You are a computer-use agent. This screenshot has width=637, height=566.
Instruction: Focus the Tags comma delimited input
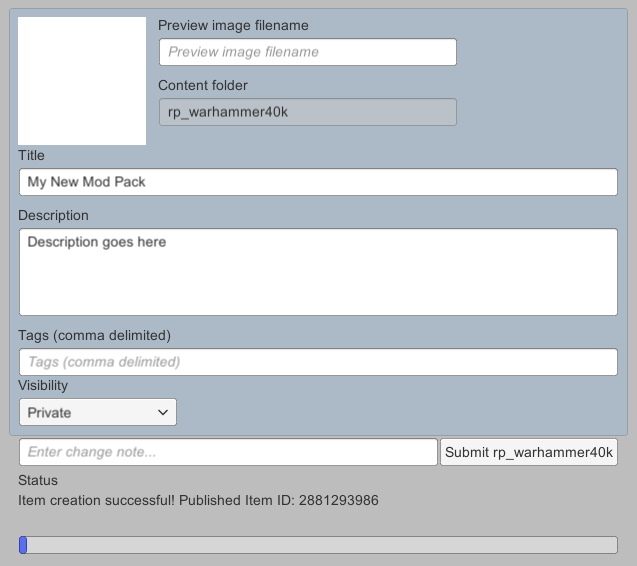pyautogui.click(x=318, y=362)
